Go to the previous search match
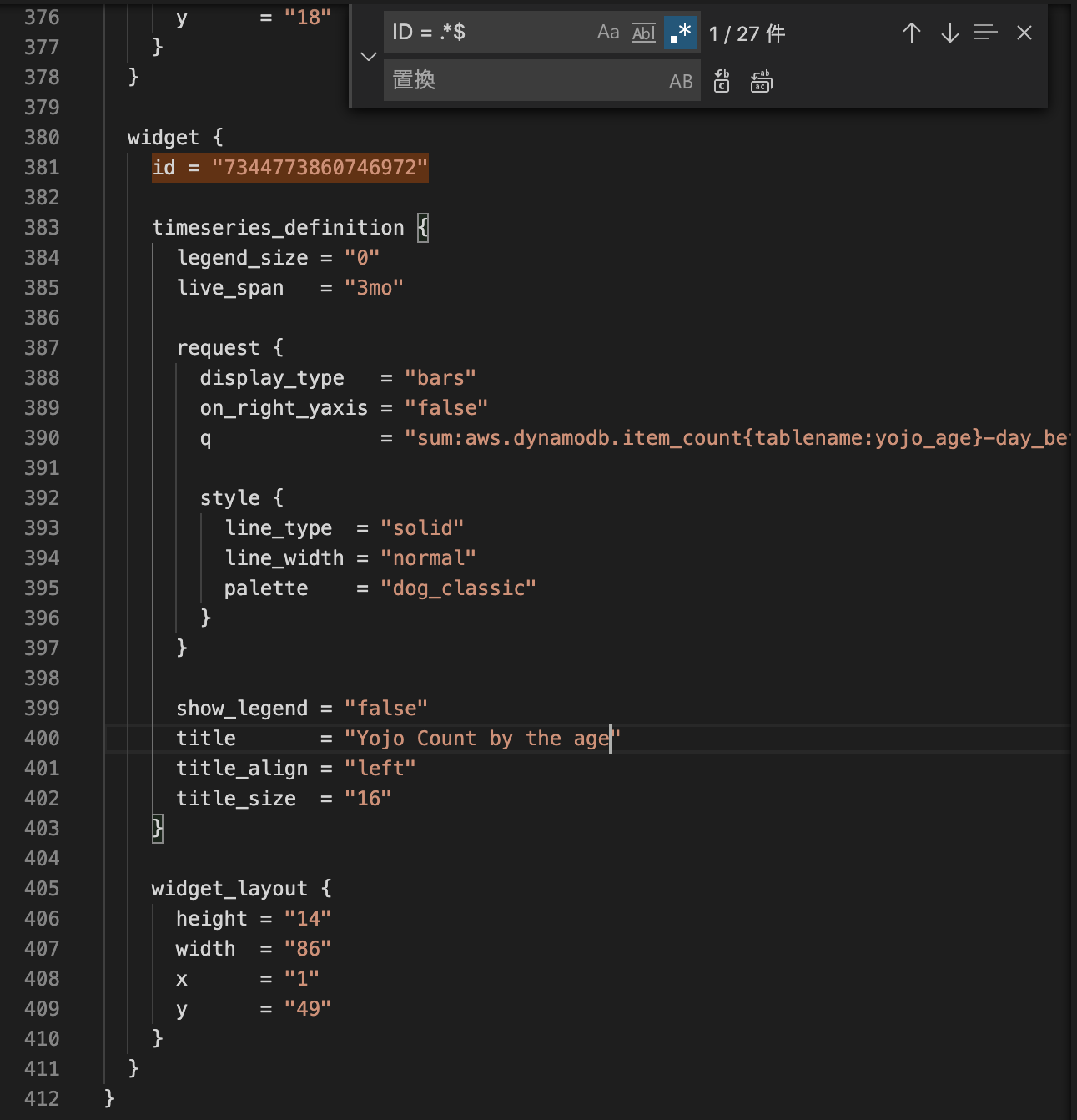The width and height of the screenshot is (1077, 1120). pos(911,33)
